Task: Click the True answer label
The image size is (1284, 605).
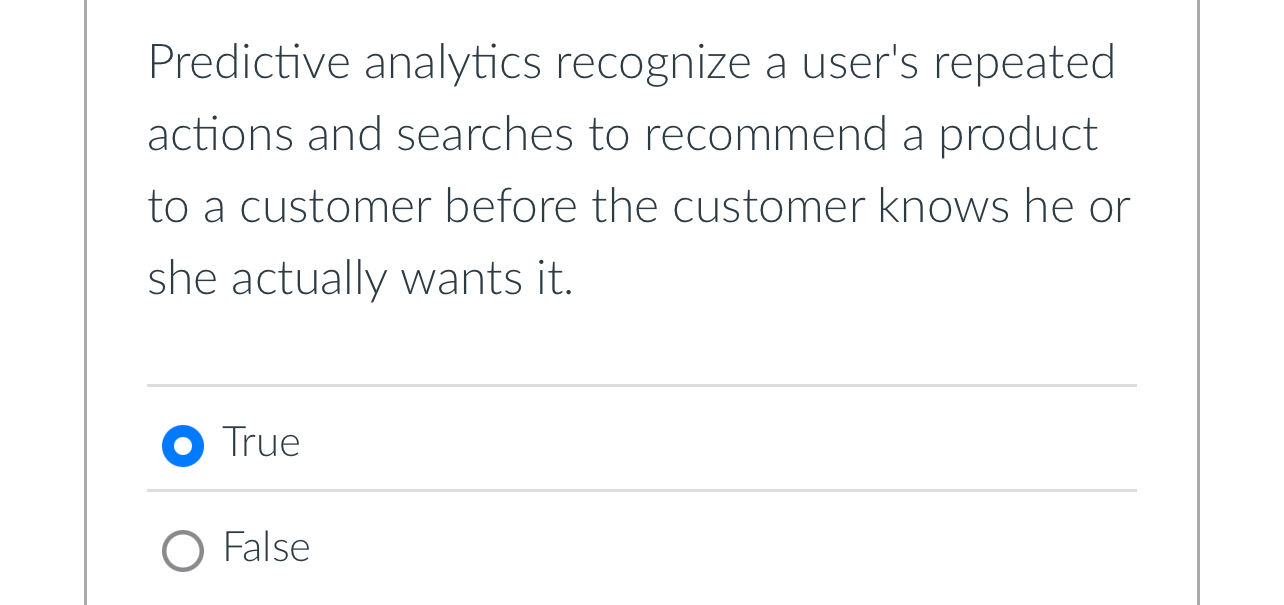Action: tap(260, 443)
